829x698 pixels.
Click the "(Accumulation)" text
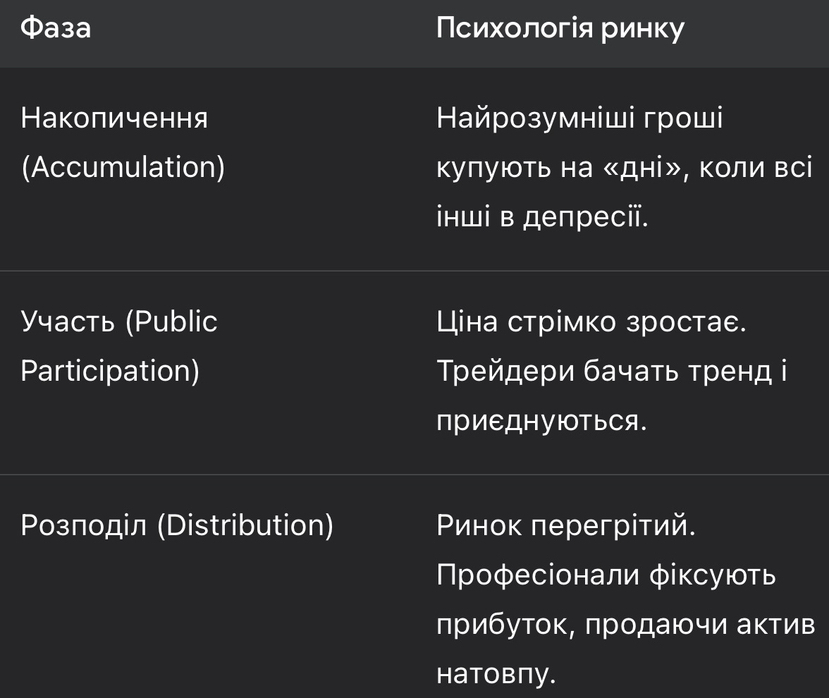point(123,167)
